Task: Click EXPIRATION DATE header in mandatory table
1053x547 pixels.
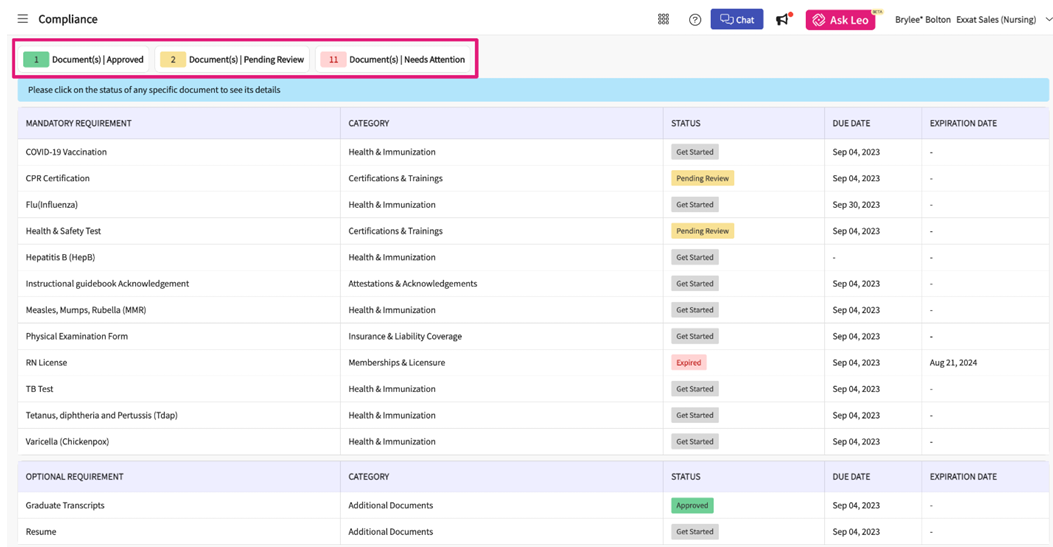Action: pos(963,123)
